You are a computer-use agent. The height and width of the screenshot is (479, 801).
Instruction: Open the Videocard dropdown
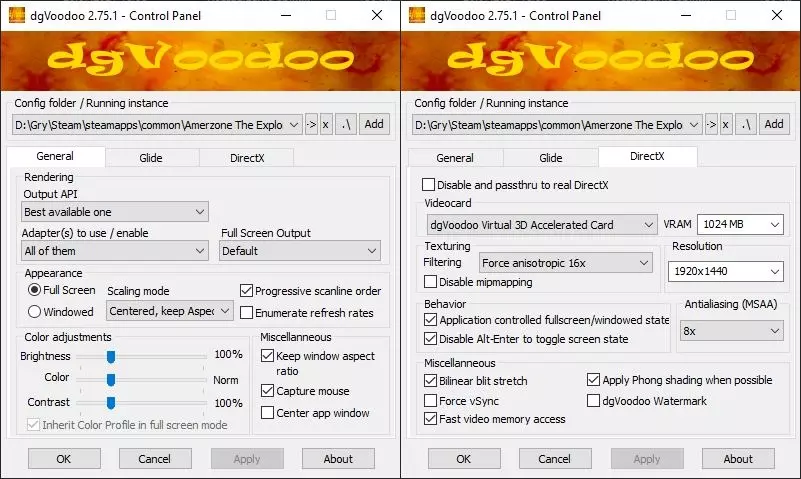point(542,225)
